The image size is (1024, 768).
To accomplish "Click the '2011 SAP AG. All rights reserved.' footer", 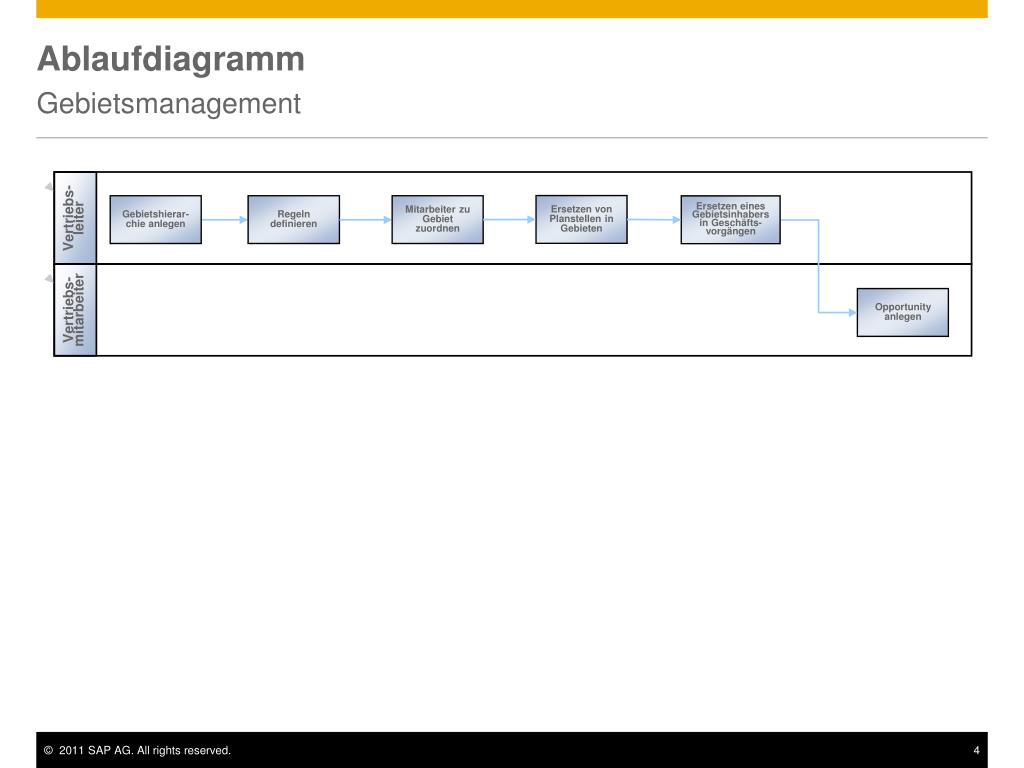I will [137, 750].
